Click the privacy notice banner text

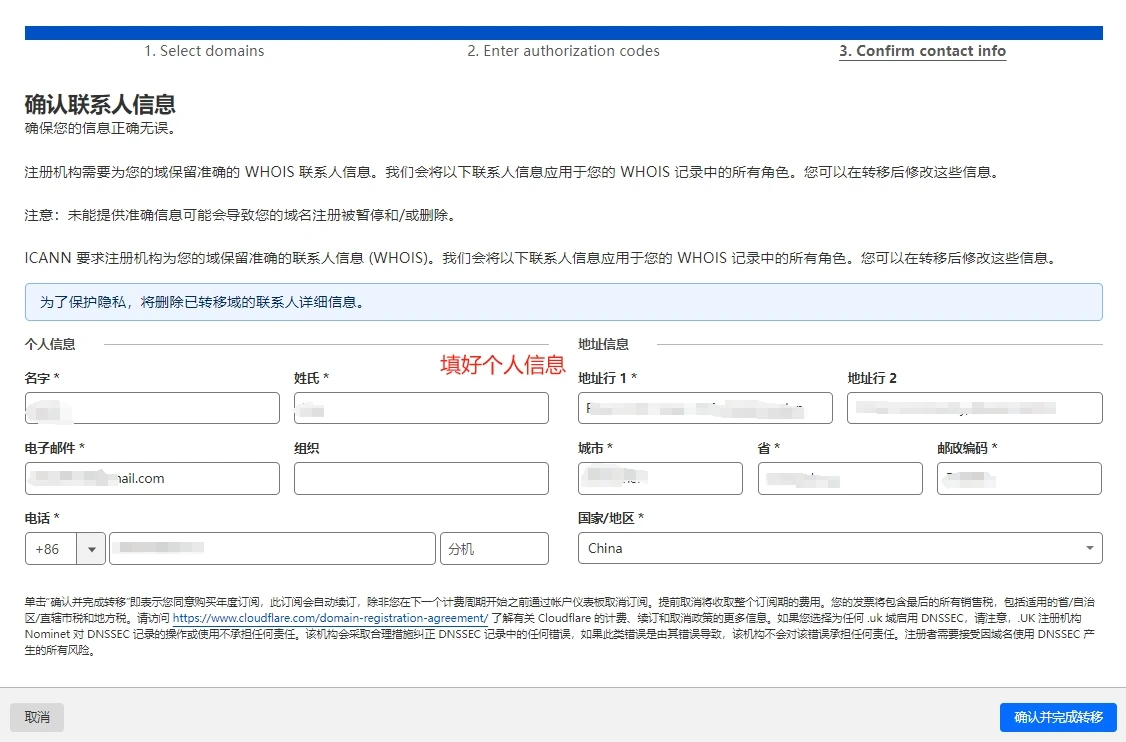click(202, 302)
